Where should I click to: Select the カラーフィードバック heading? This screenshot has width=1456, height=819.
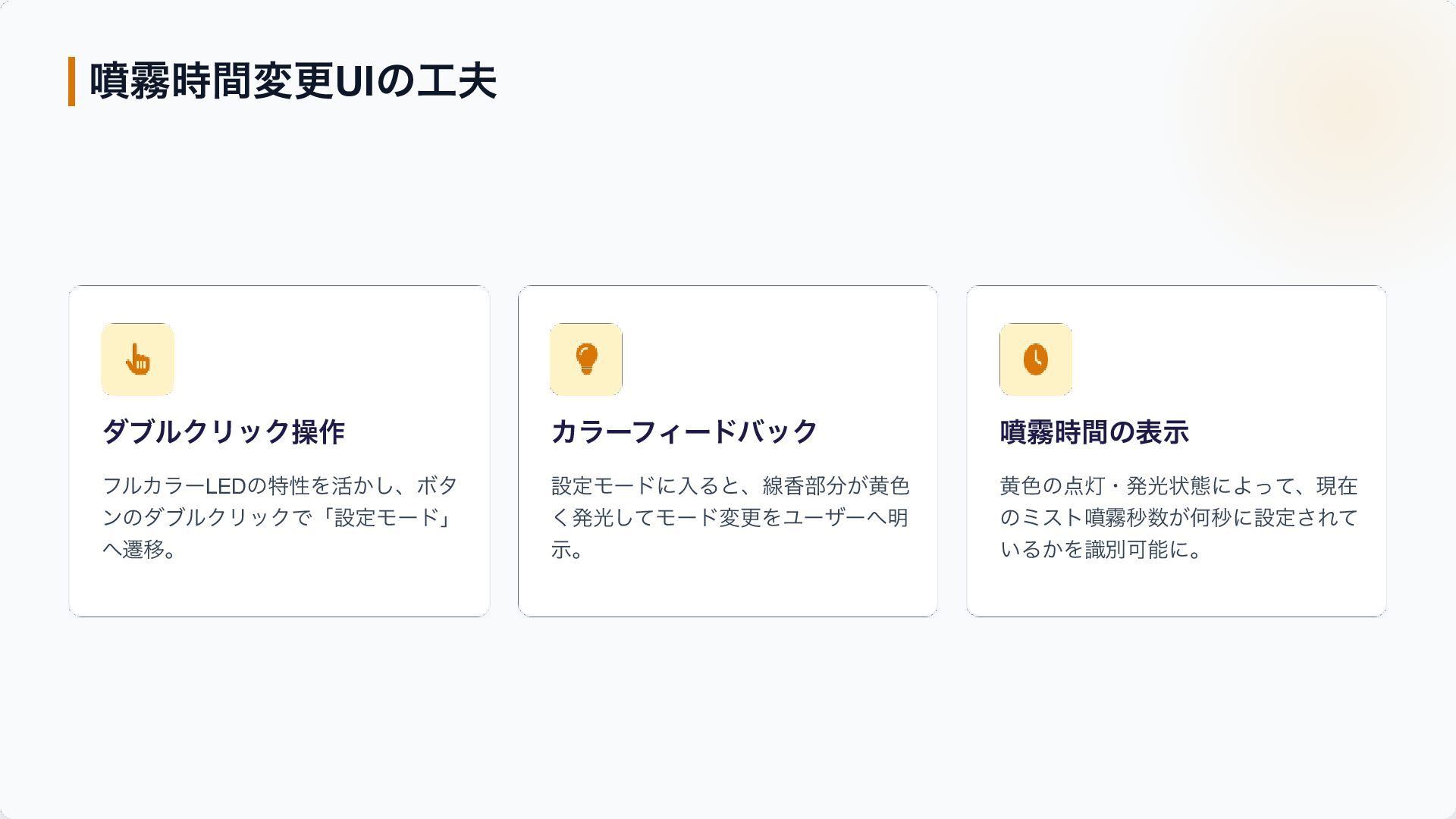point(684,431)
